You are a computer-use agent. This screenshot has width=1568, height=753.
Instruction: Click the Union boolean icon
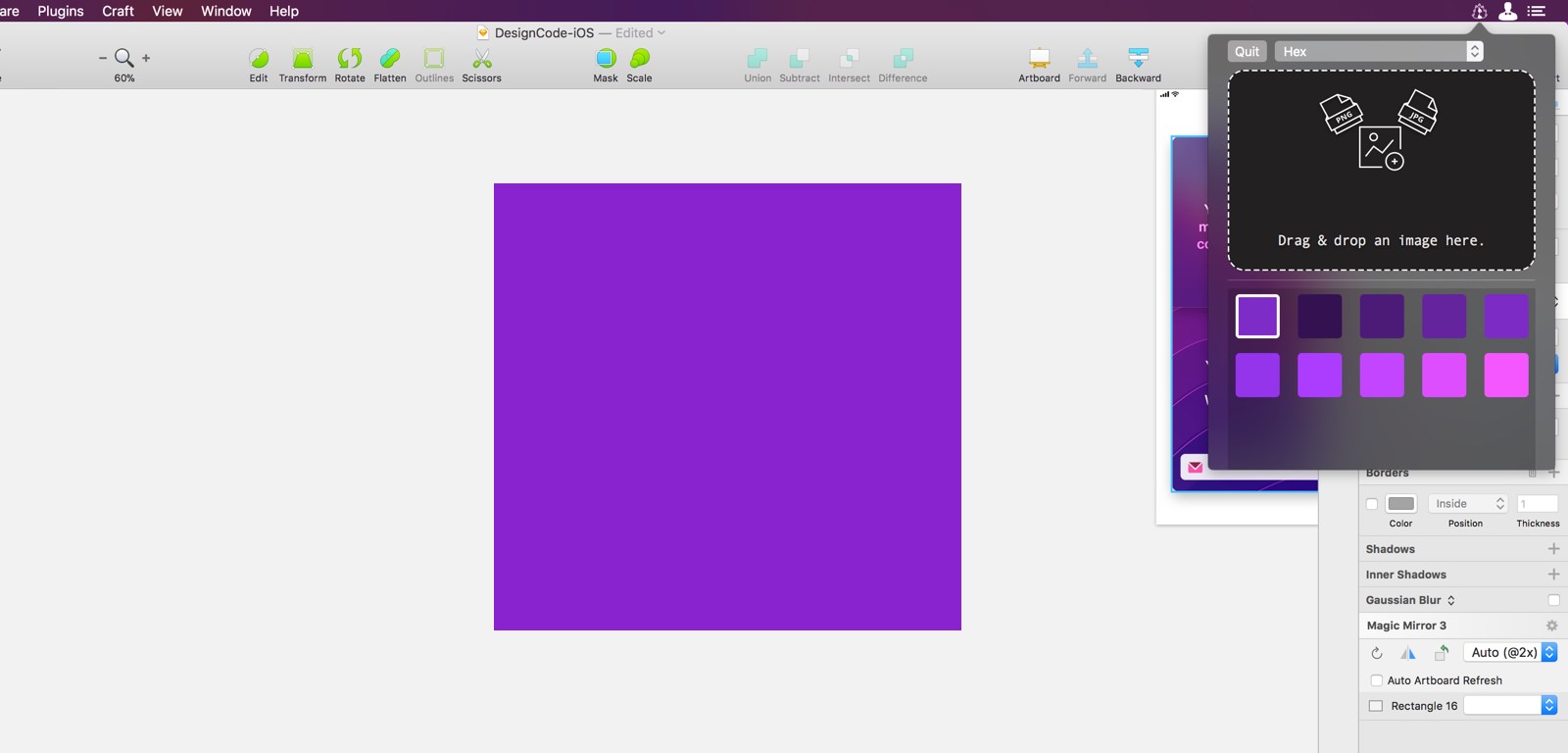click(x=758, y=59)
